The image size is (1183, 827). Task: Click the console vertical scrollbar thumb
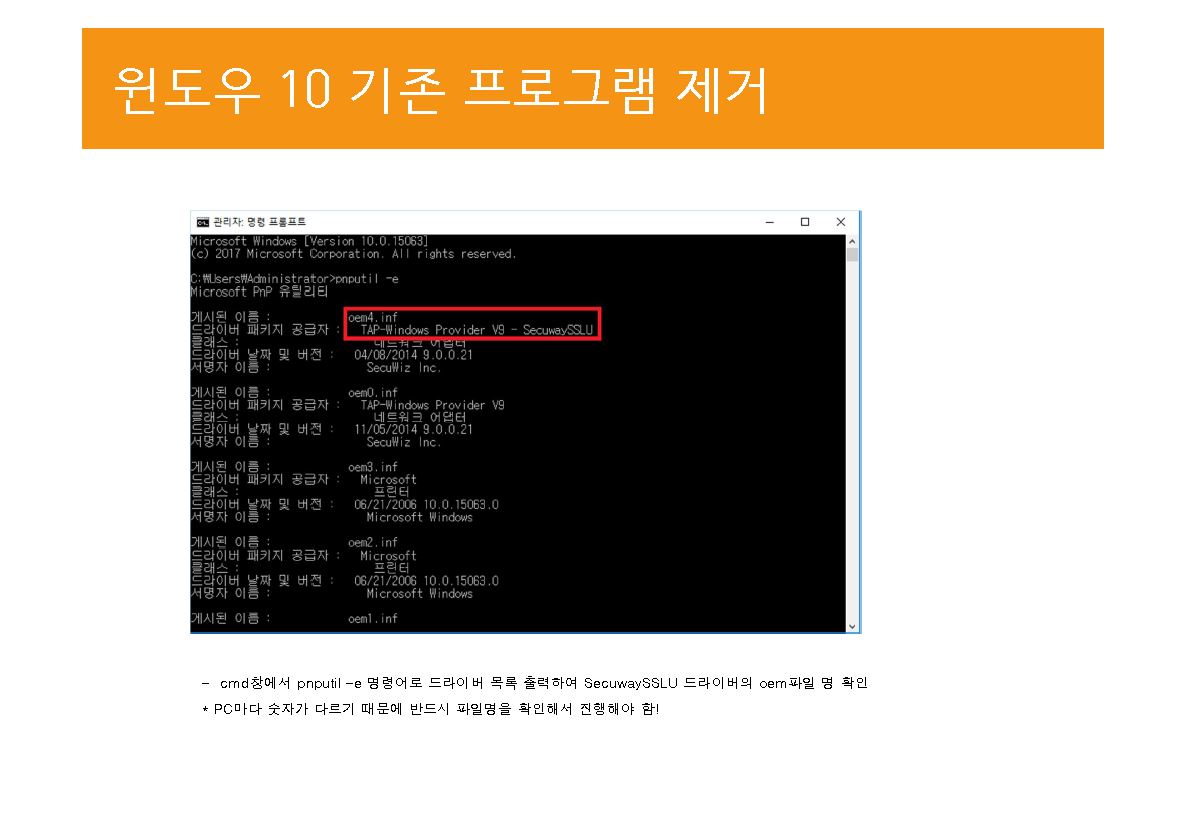[852, 255]
